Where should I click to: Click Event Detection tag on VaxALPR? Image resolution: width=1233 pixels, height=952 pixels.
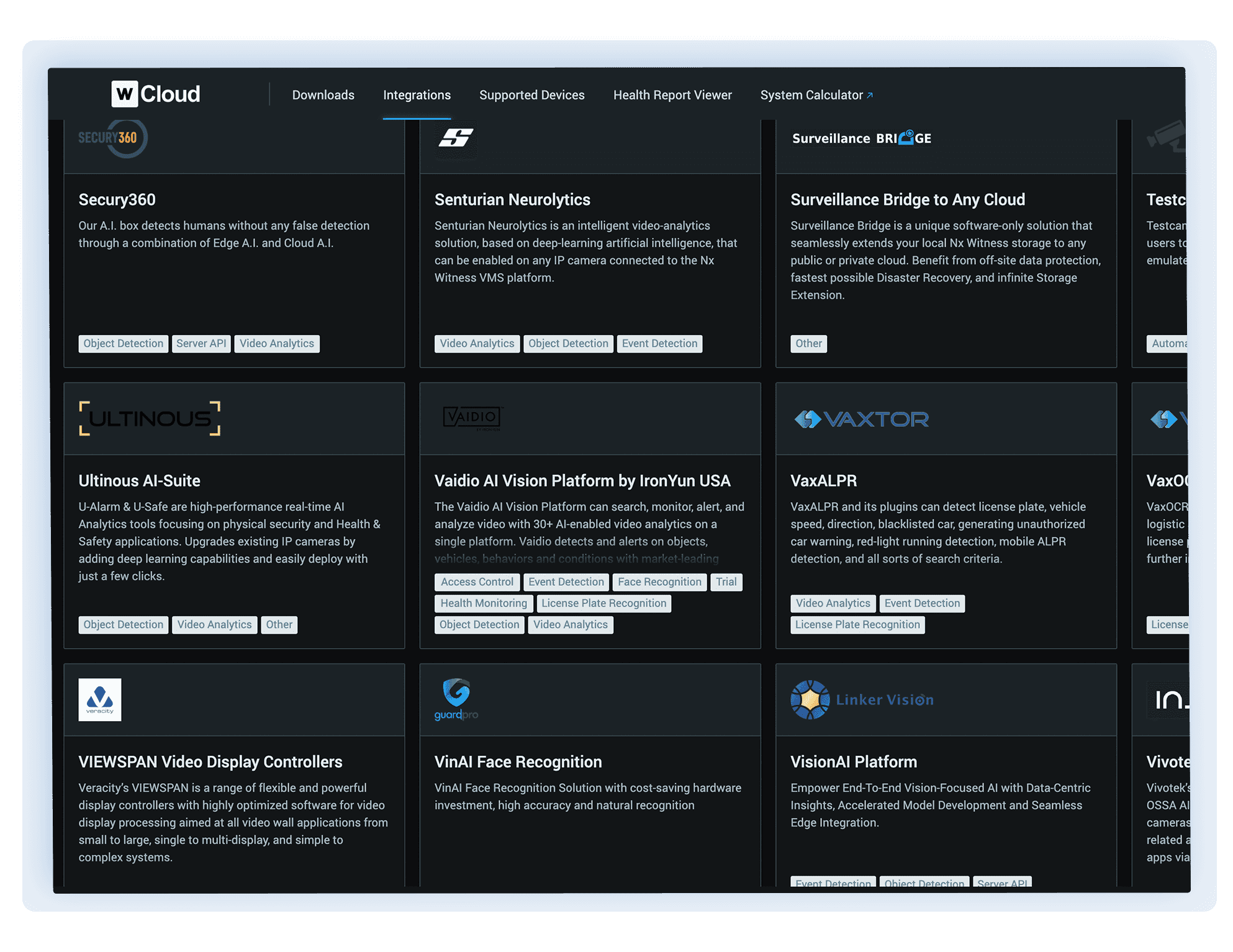922,603
